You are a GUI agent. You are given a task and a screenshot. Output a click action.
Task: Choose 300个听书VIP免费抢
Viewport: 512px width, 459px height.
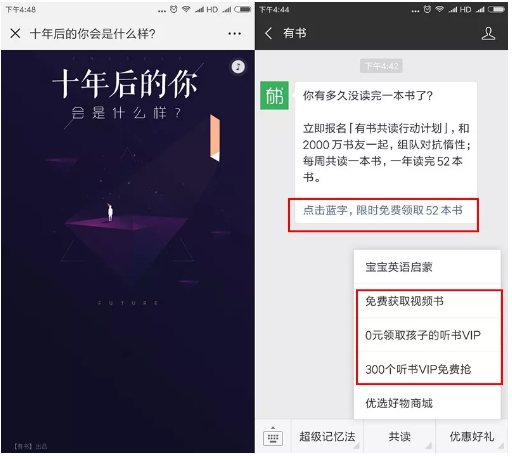pos(427,369)
